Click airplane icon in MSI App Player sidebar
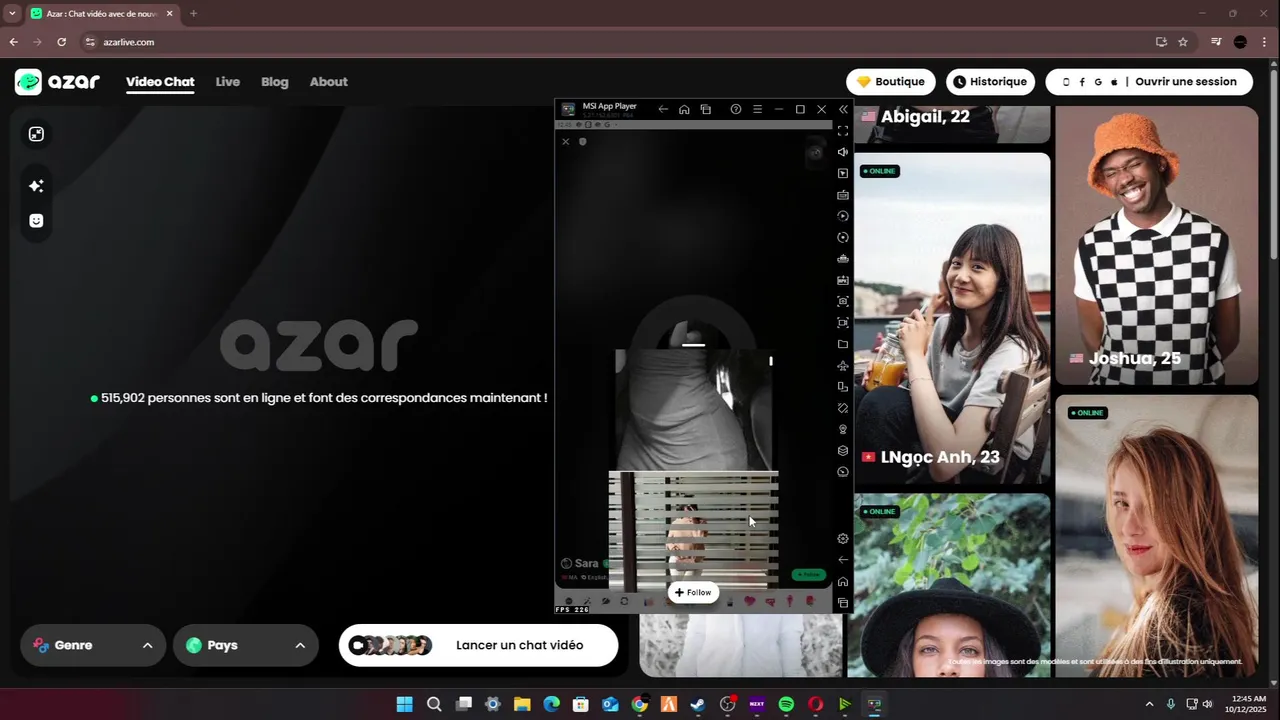Screen dimensions: 1280x720 pyautogui.click(x=843, y=366)
